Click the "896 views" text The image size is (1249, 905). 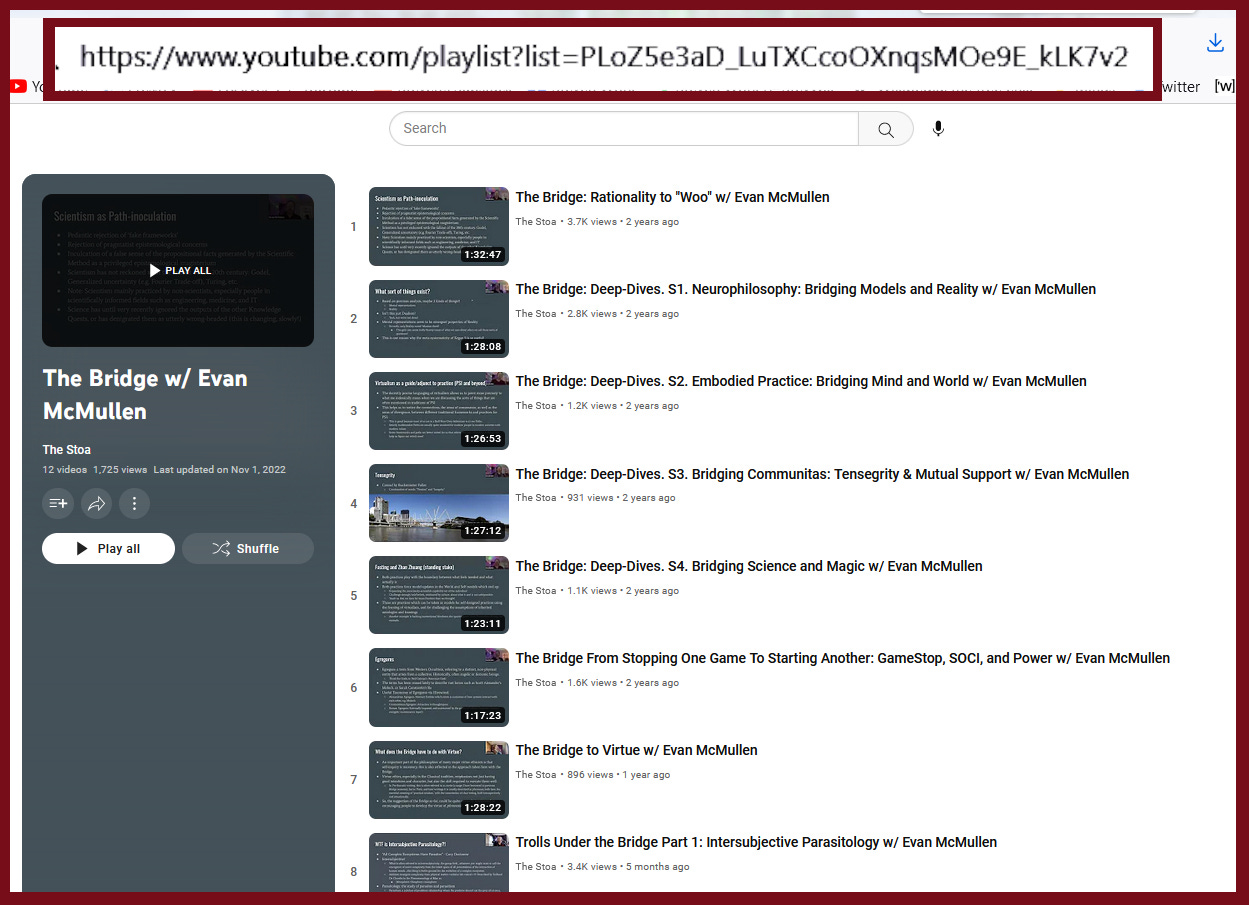tap(590, 775)
